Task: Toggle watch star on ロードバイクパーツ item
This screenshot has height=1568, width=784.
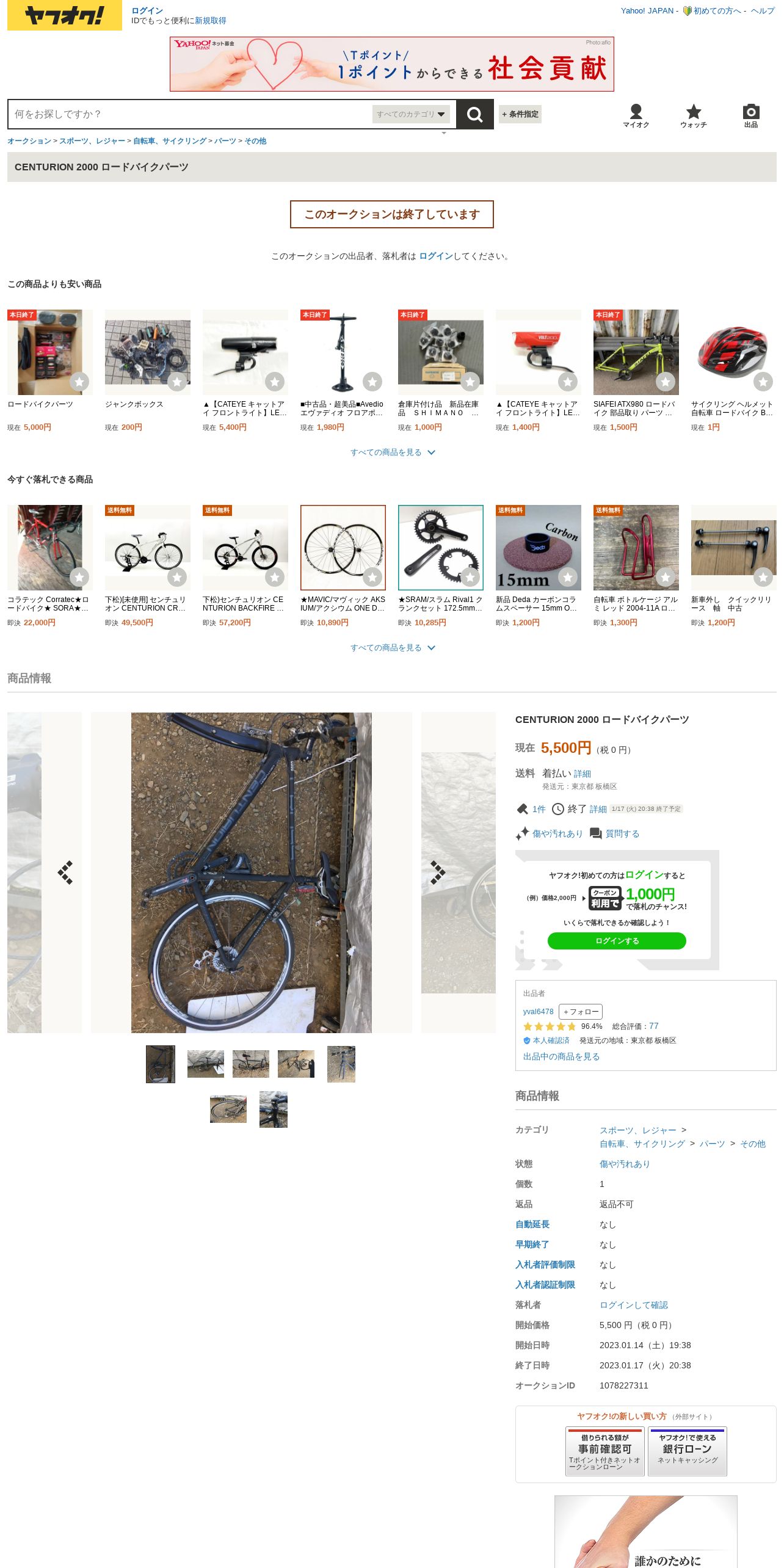Action: pyautogui.click(x=79, y=382)
